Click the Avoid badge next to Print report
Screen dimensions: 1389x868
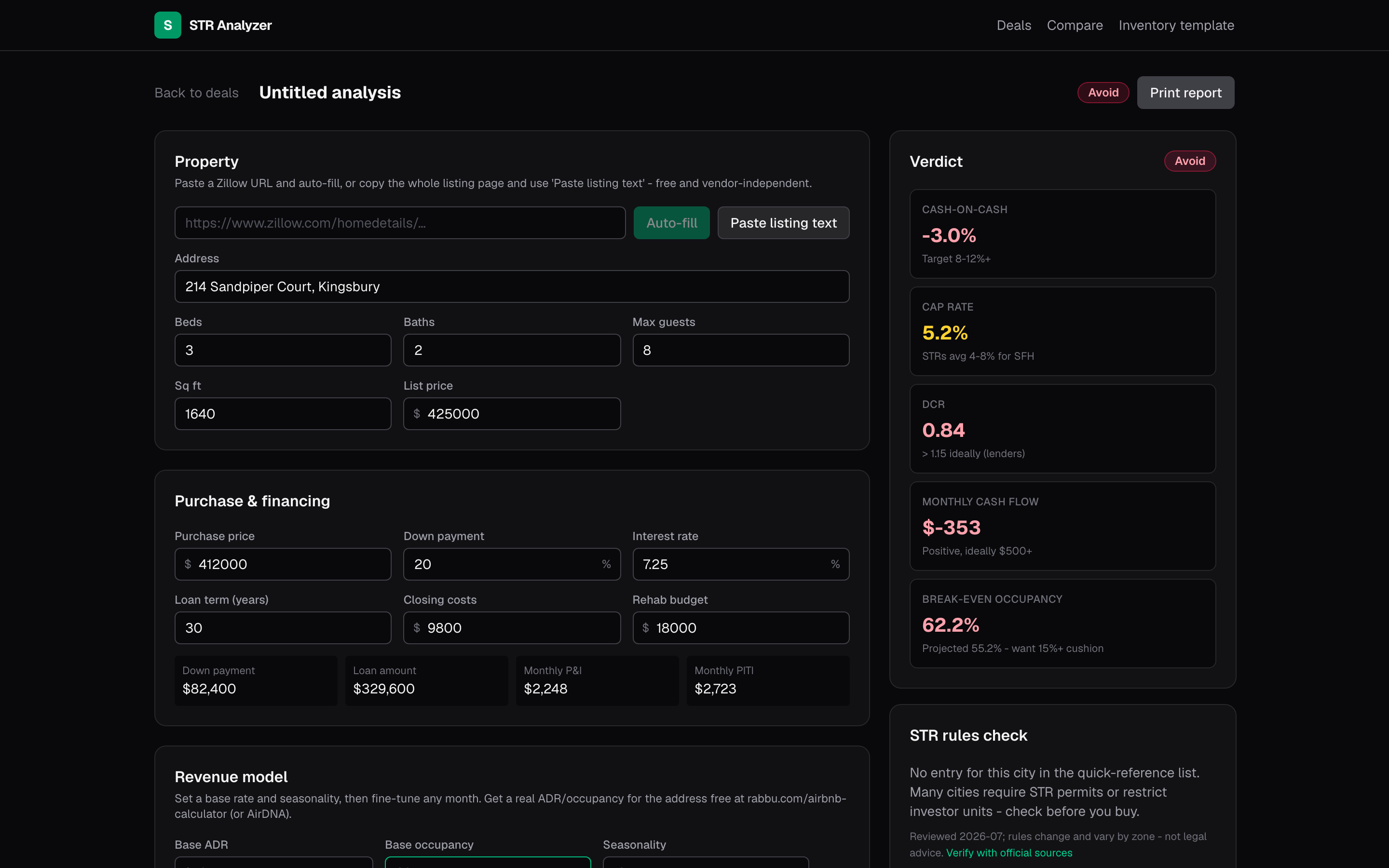[x=1103, y=93]
